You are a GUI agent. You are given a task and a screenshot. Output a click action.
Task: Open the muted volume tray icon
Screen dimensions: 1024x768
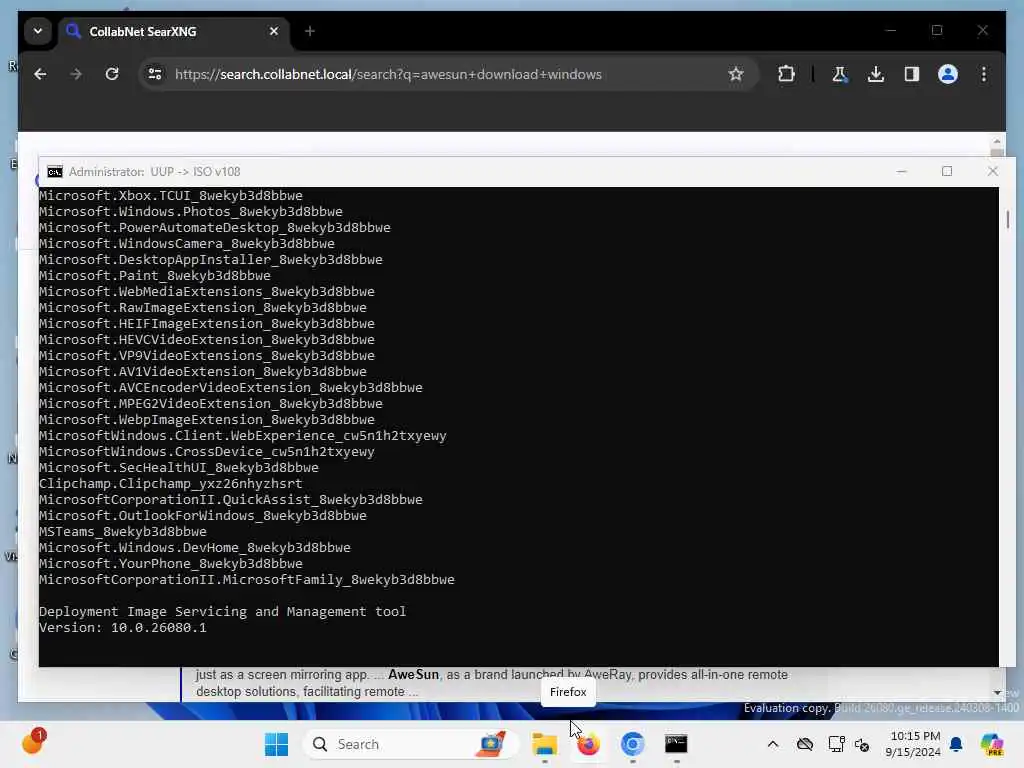[862, 744]
